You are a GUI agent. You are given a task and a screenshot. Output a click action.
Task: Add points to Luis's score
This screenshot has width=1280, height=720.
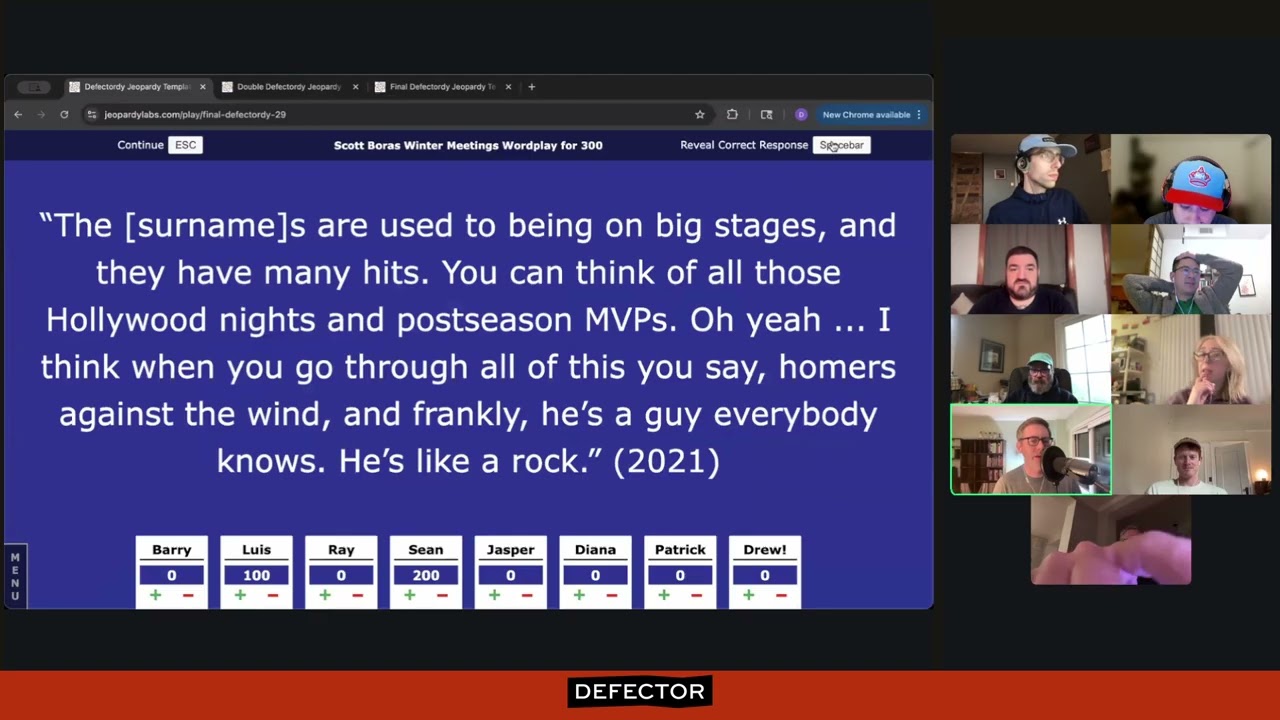pyautogui.click(x=240, y=595)
